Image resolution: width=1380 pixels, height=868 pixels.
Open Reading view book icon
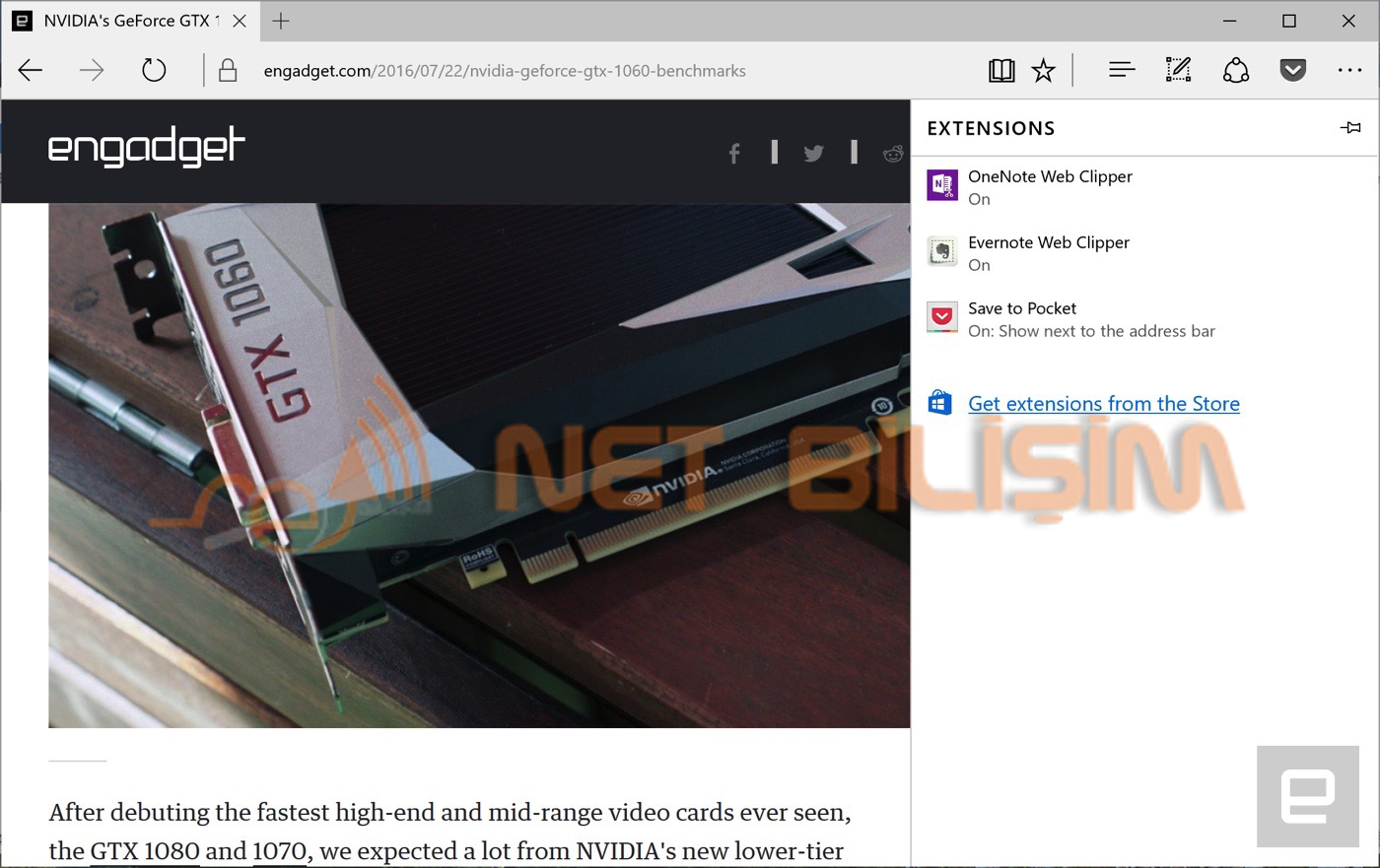[1001, 70]
